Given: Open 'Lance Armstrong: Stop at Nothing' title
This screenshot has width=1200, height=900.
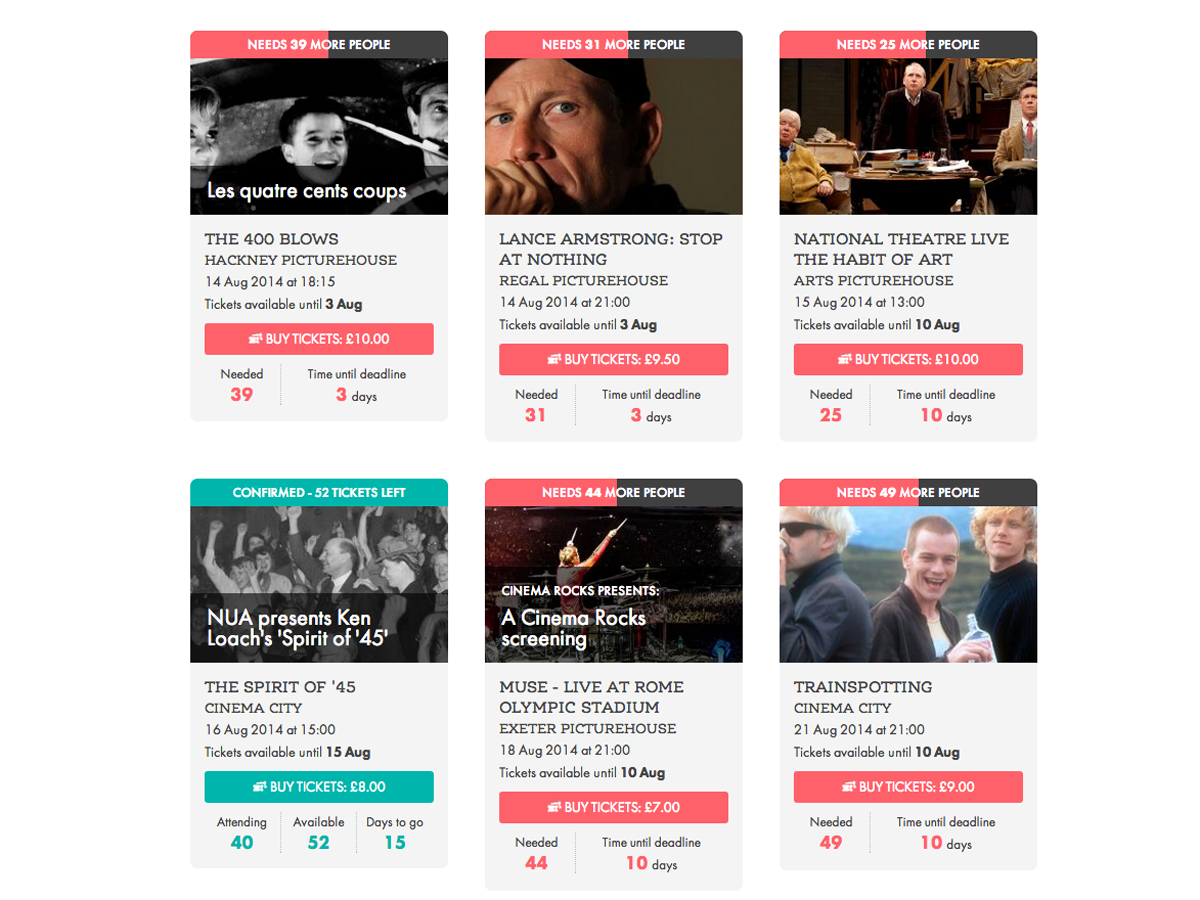Looking at the screenshot, I should click(x=611, y=249).
